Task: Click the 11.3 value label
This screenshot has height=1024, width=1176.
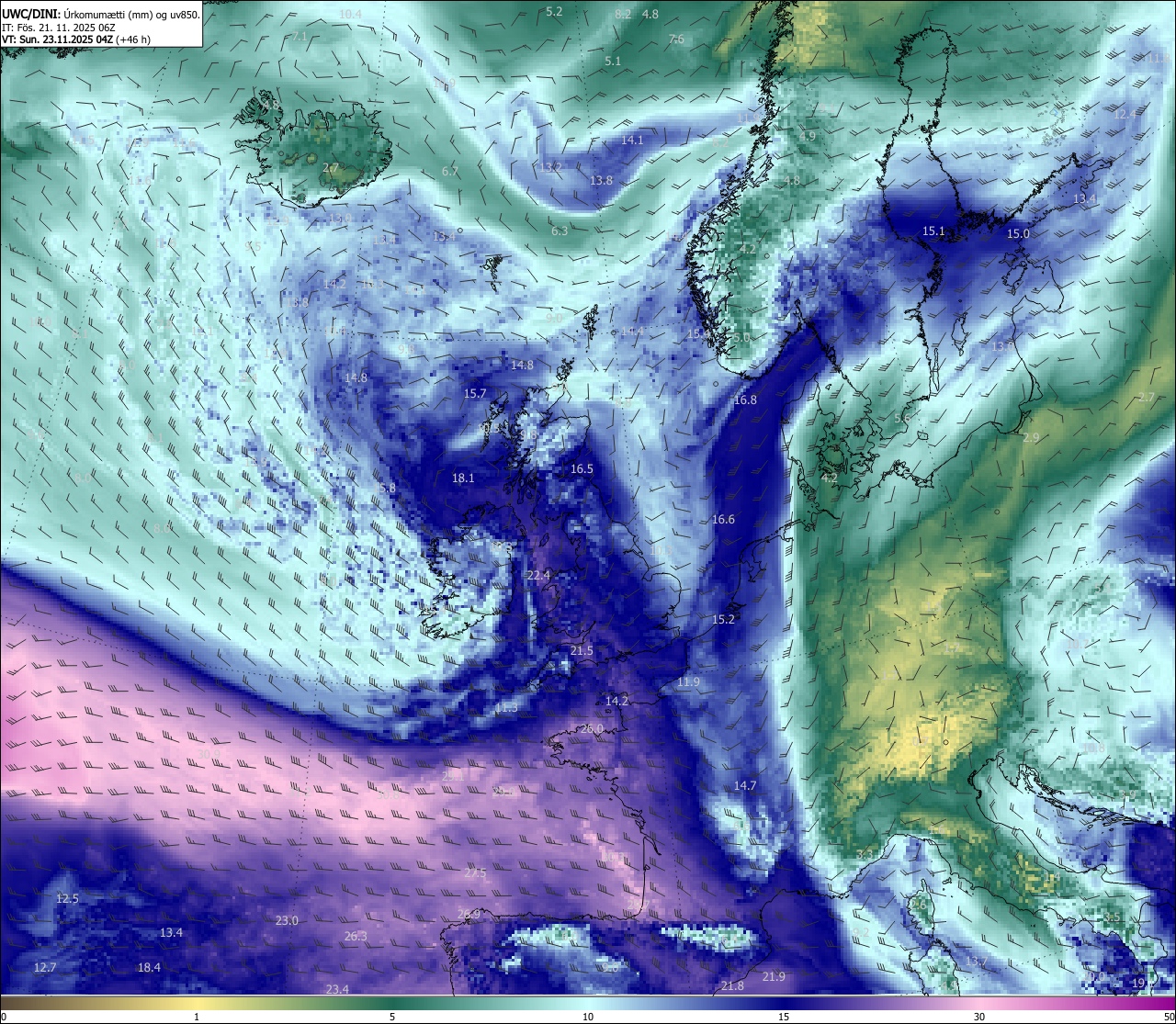Action: (x=506, y=707)
